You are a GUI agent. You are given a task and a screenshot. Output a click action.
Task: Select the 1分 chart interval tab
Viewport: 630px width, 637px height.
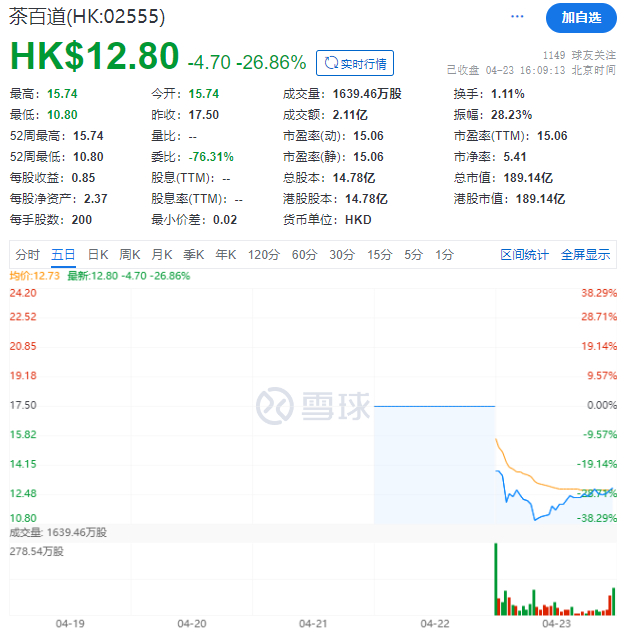pos(444,255)
